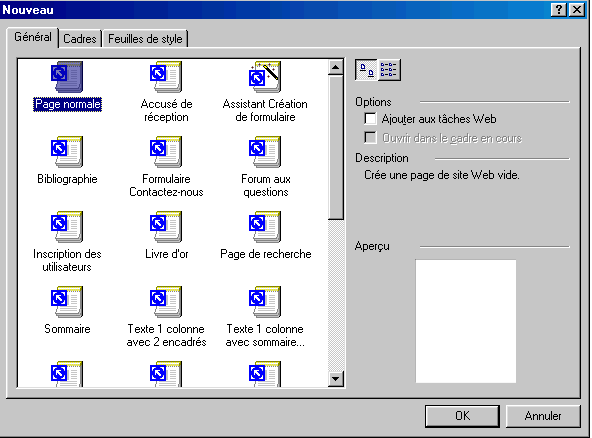
Task: Confirm with the OK button
Action: [x=462, y=416]
